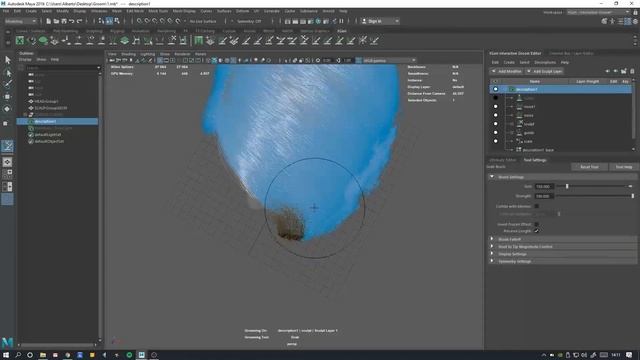Screen dimensions: 640x360
Task: Enable the disabled black-dot modifier row
Action: pos(496,98)
